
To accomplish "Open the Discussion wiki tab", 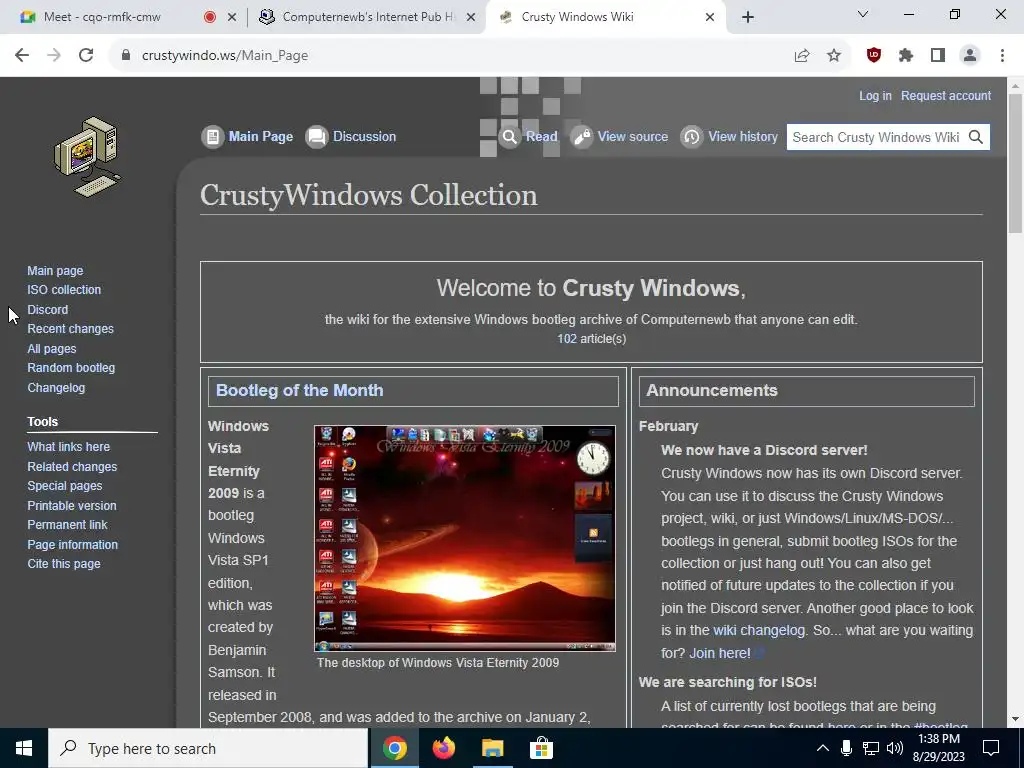I will coord(351,136).
